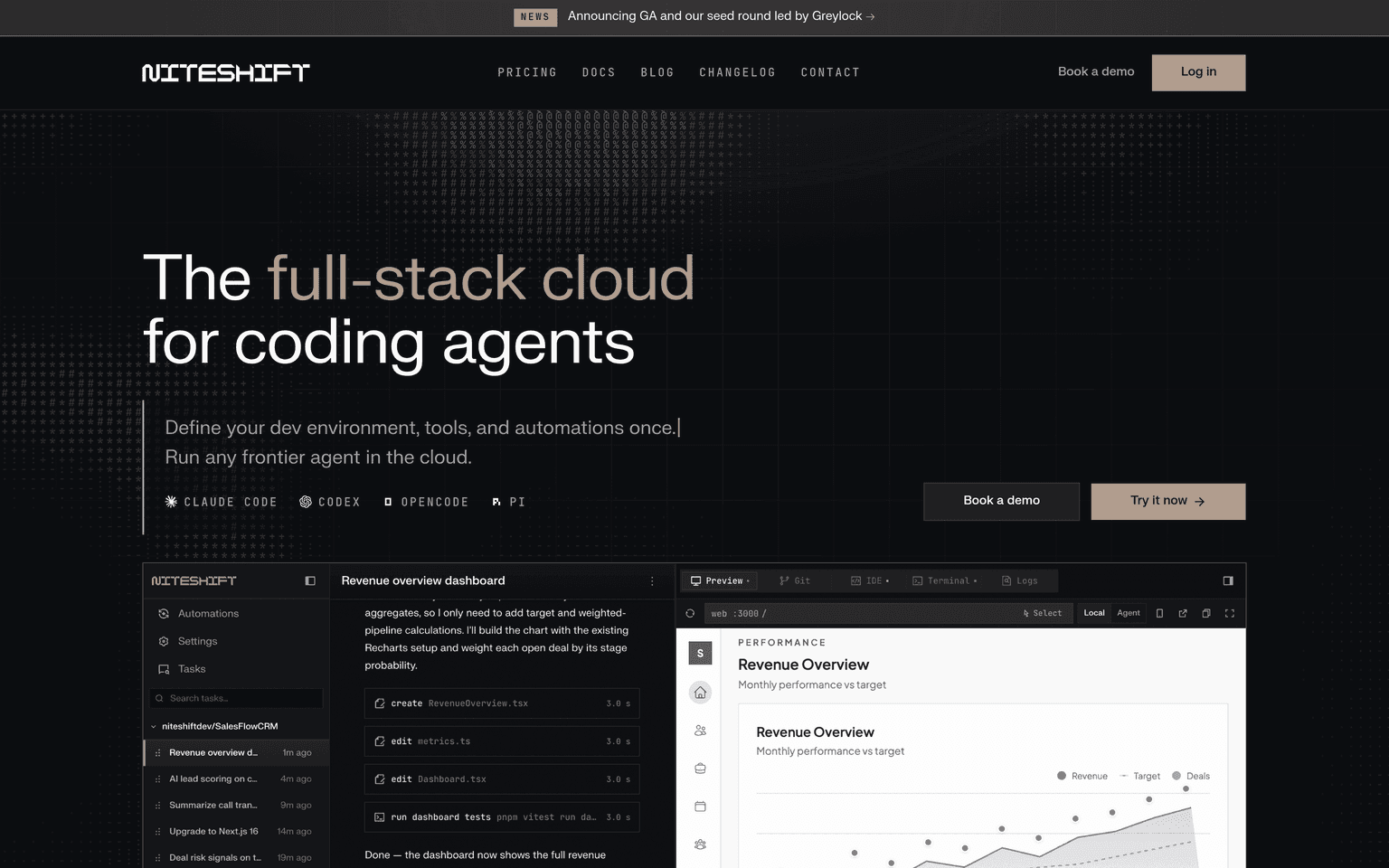The image size is (1389, 868).
Task: Click the Automations clock icon in sidebar
Action: [164, 613]
